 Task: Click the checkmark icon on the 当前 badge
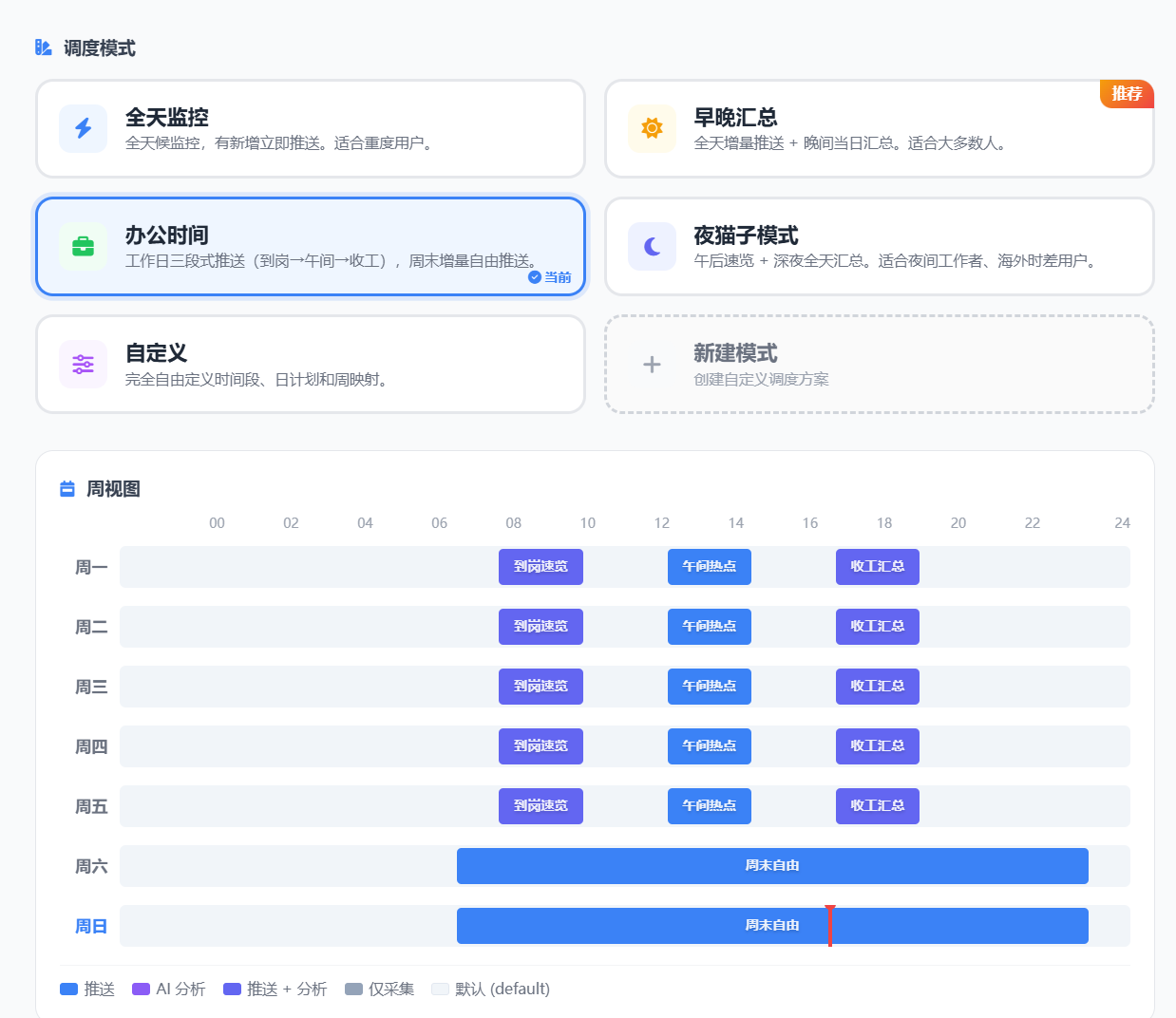534,277
